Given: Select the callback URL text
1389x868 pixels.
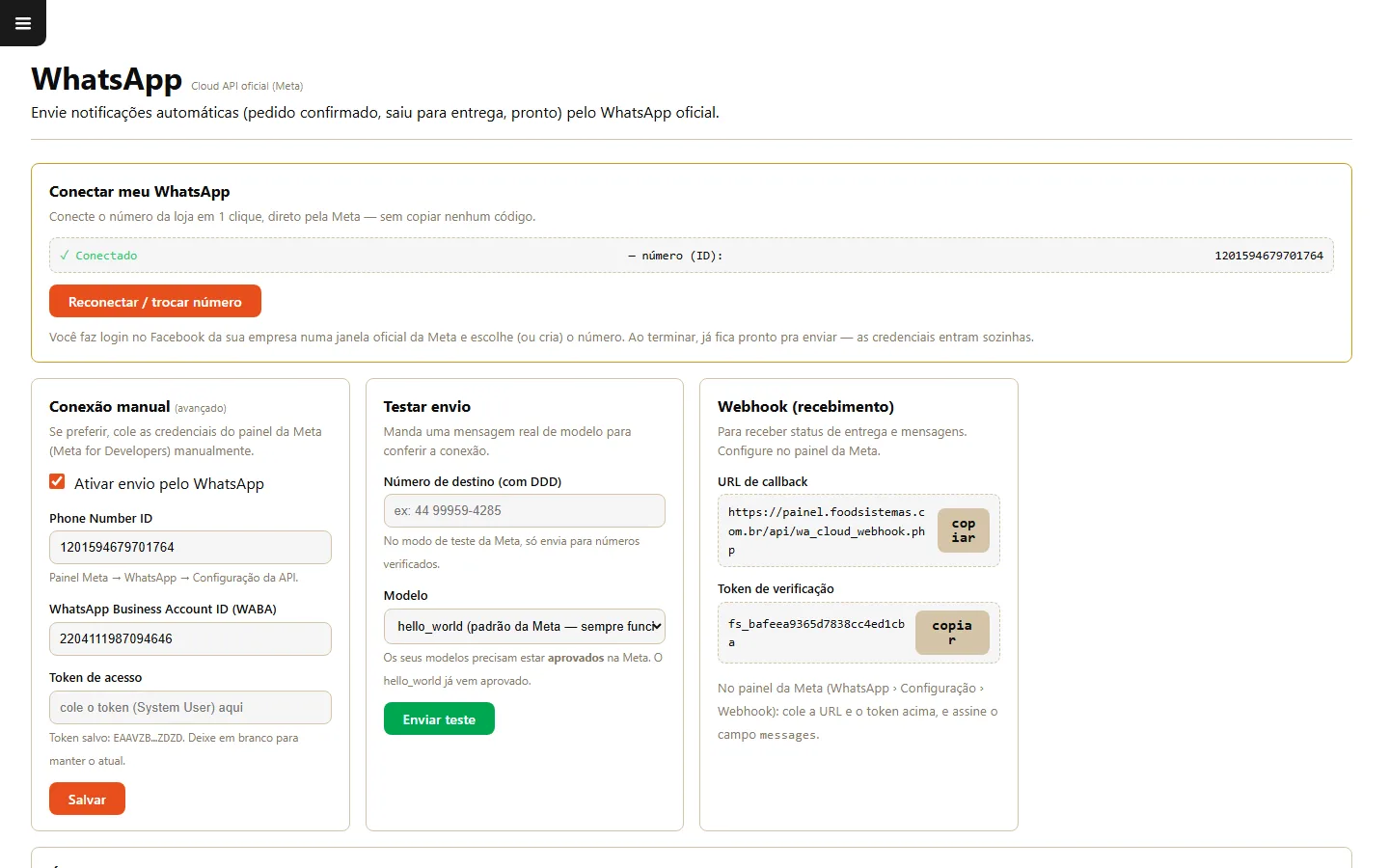Looking at the screenshot, I should coord(827,530).
